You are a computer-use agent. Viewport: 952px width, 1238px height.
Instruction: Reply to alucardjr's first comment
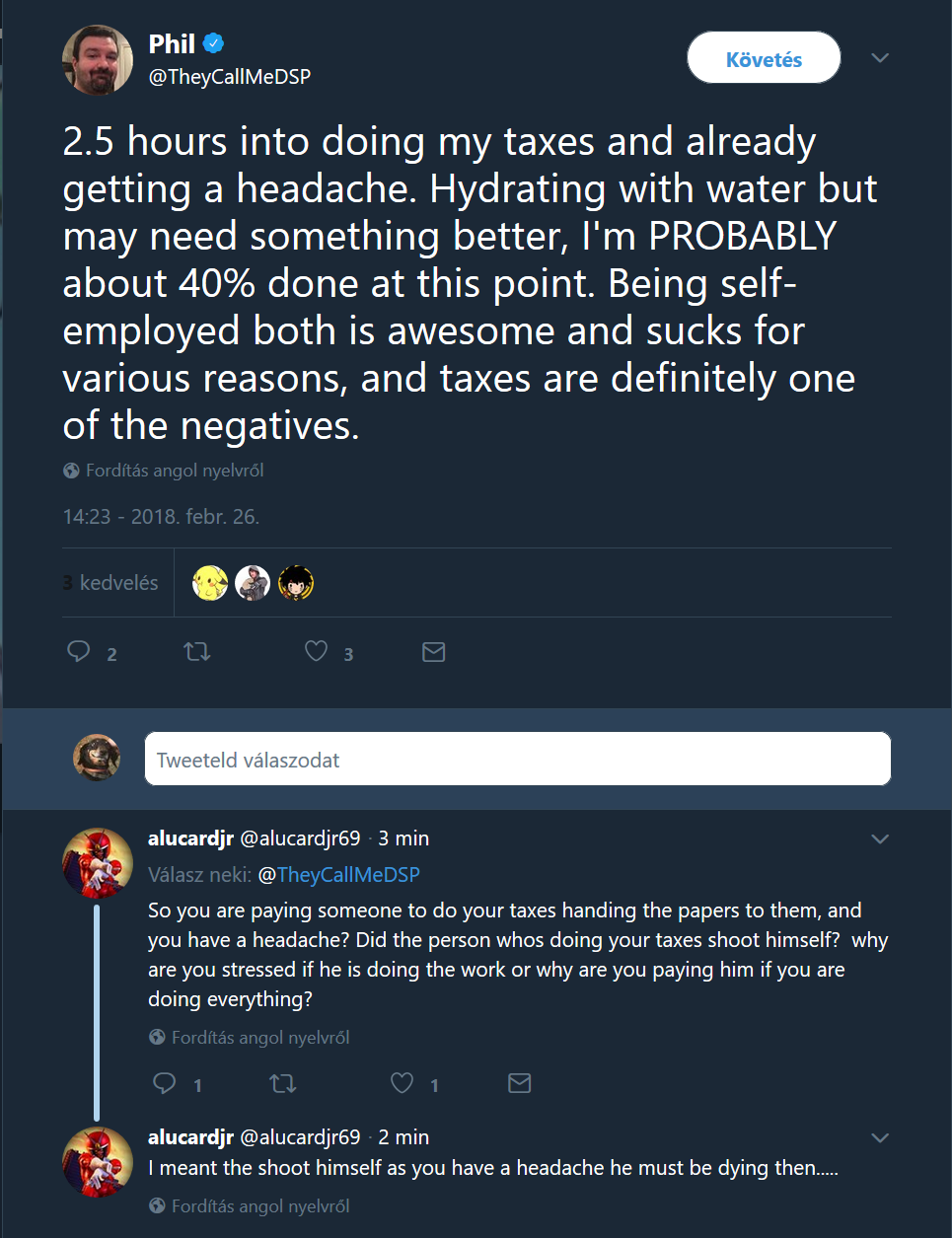click(x=165, y=1083)
